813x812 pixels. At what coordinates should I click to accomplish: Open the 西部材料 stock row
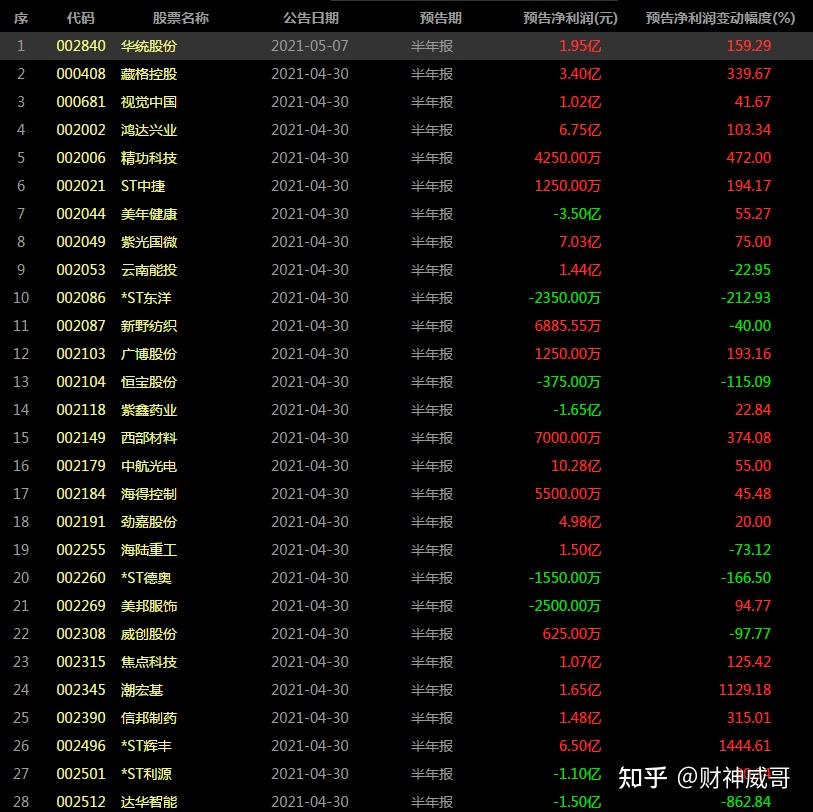pos(406,438)
